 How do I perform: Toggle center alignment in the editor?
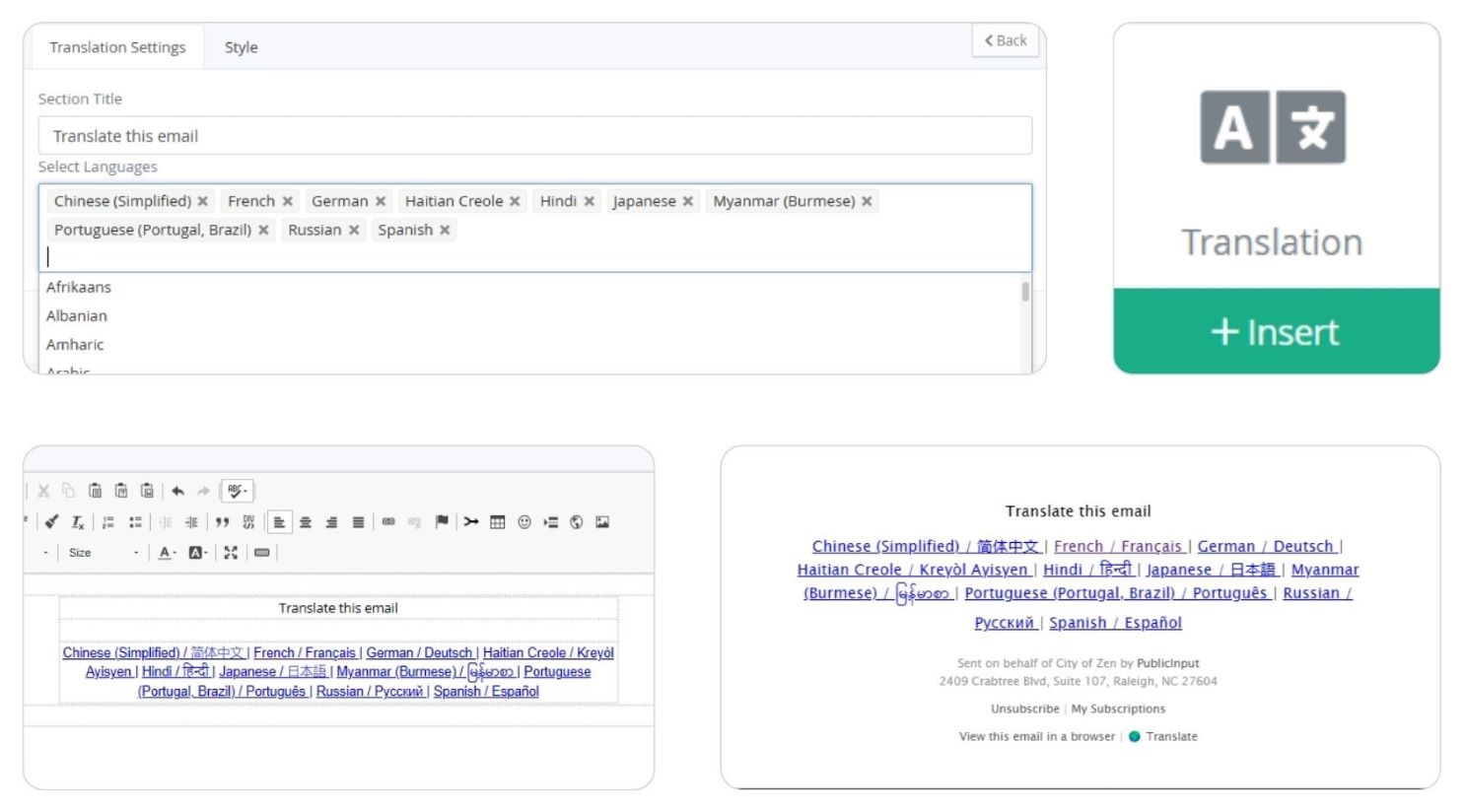[x=306, y=522]
